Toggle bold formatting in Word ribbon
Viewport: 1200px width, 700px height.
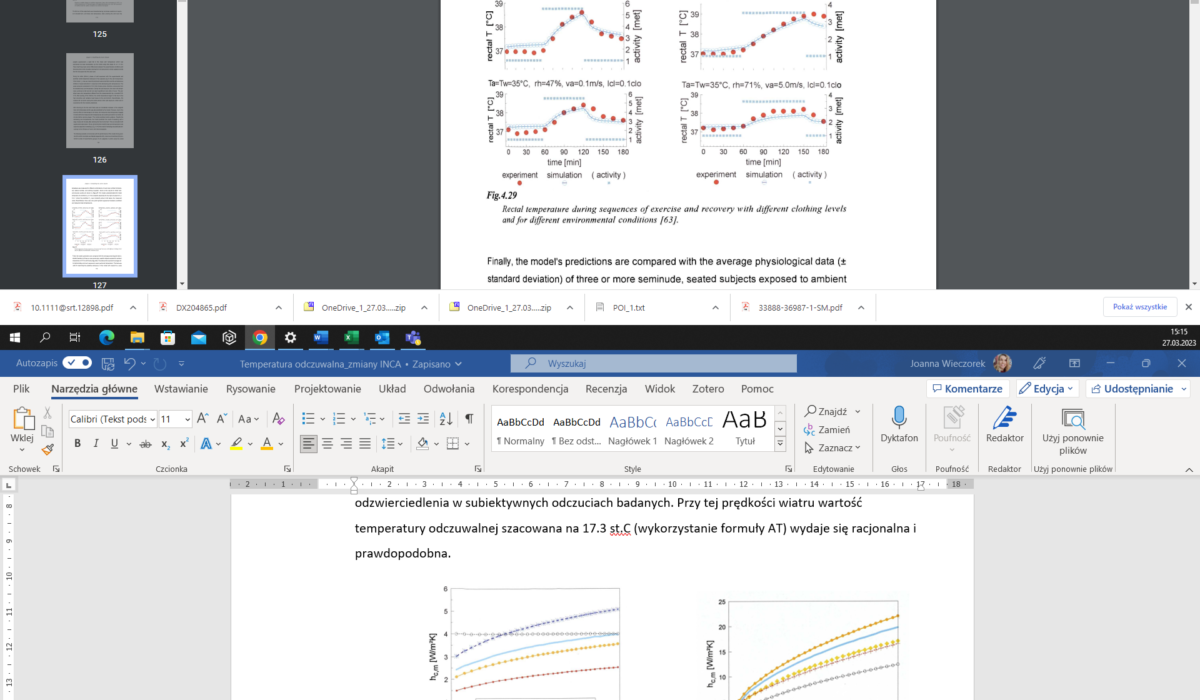pos(77,443)
